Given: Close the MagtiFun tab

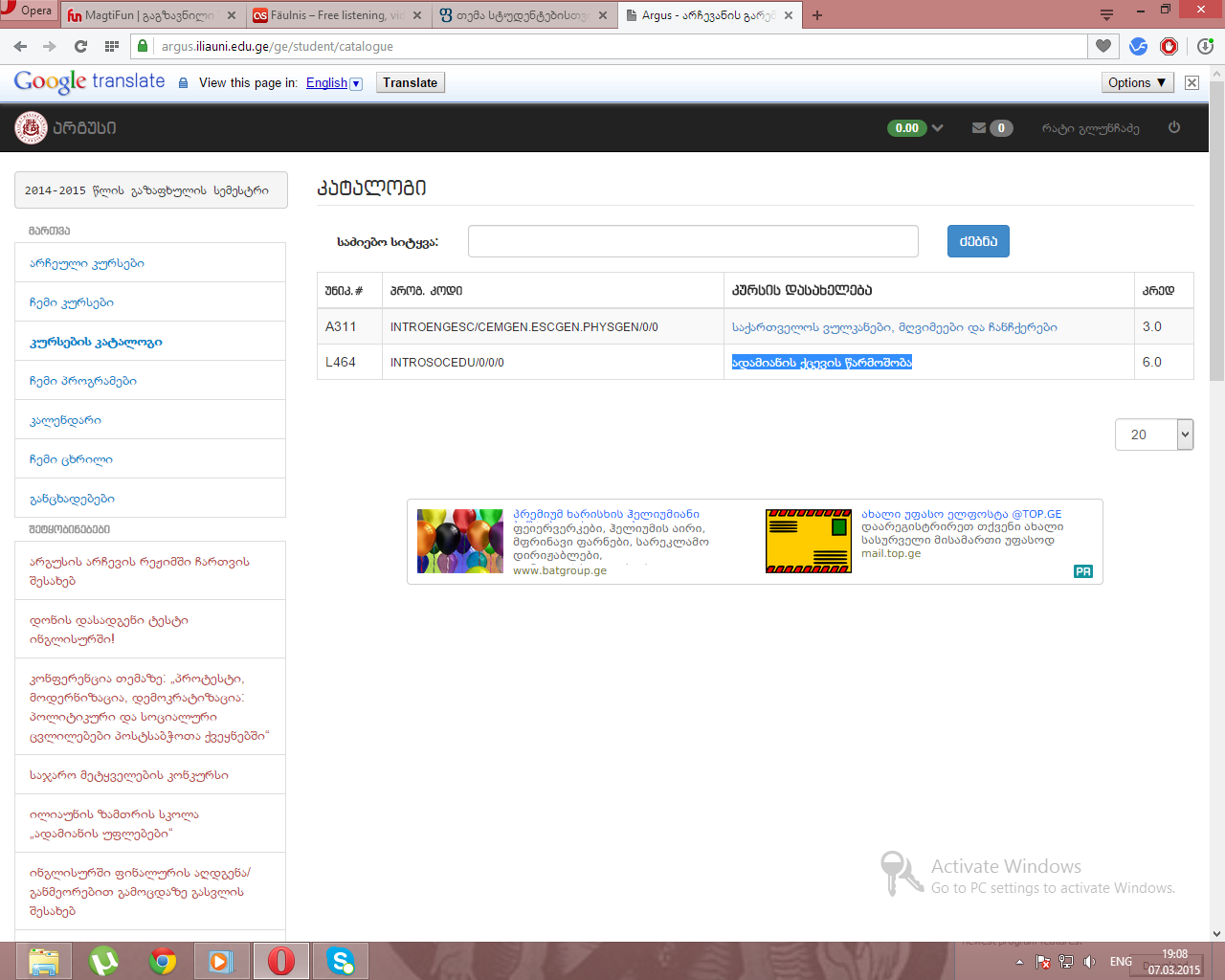Looking at the screenshot, I should (x=232, y=15).
